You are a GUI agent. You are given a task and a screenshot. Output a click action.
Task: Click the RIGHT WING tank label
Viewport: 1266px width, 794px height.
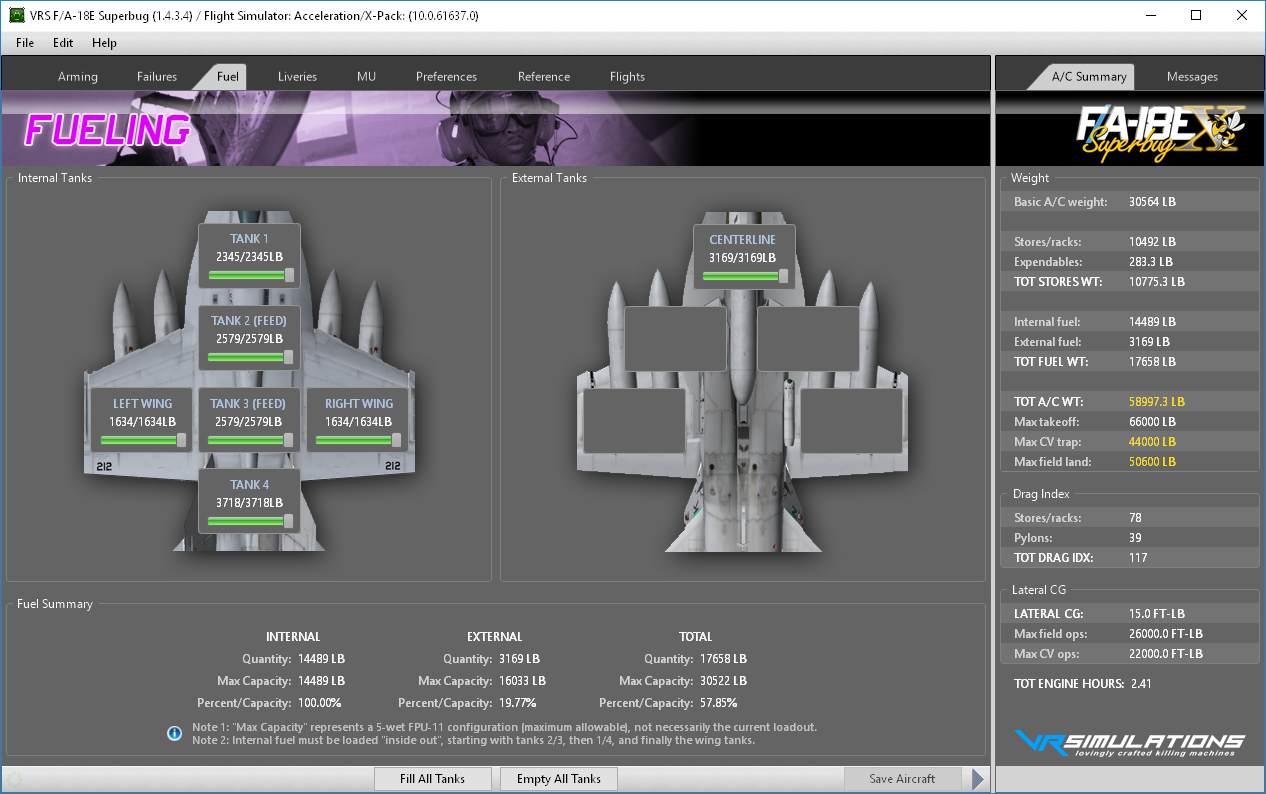[x=358, y=404]
